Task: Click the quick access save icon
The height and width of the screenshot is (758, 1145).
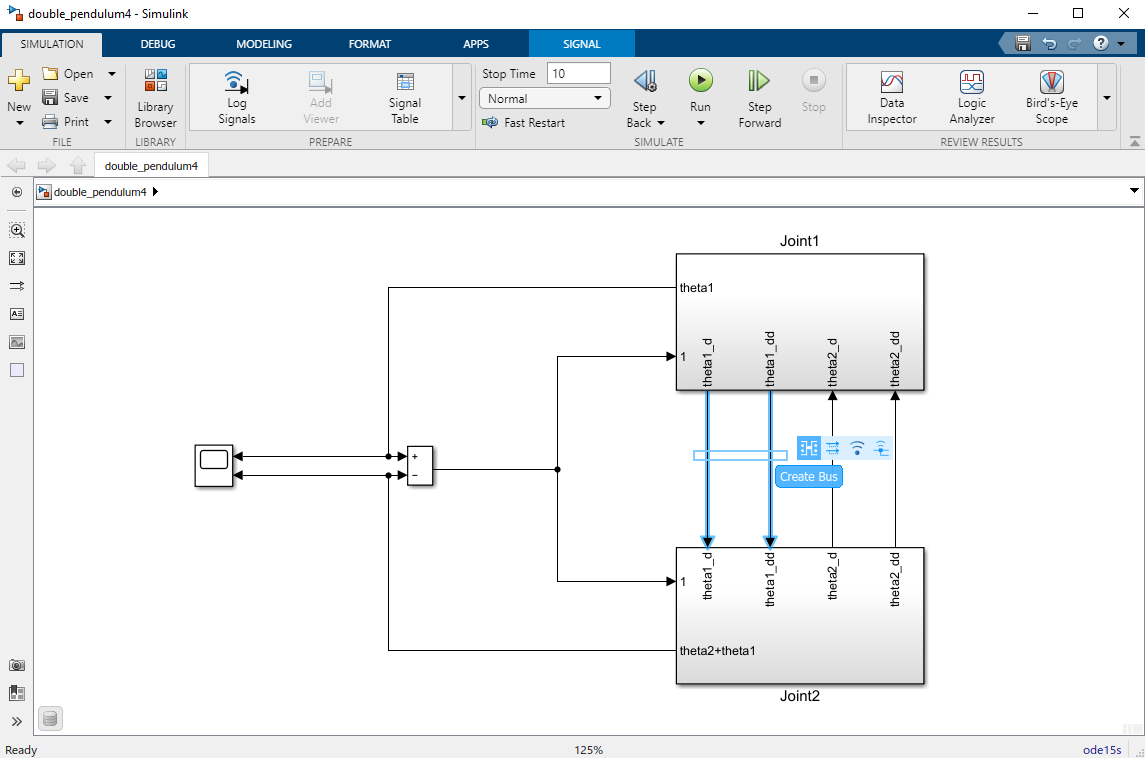Action: pyautogui.click(x=1023, y=43)
